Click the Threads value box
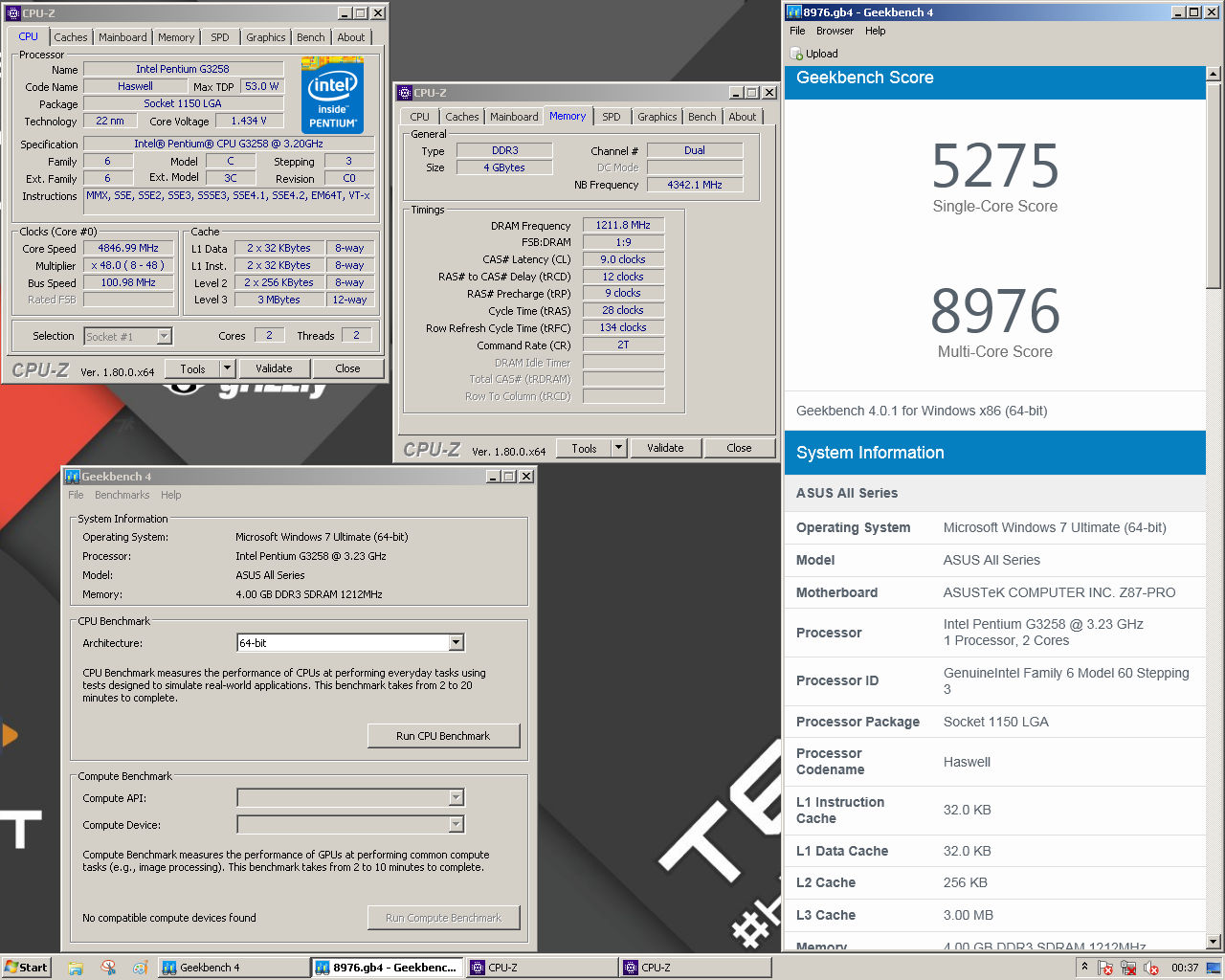Image resolution: width=1225 pixels, height=980 pixels. pyautogui.click(x=356, y=336)
